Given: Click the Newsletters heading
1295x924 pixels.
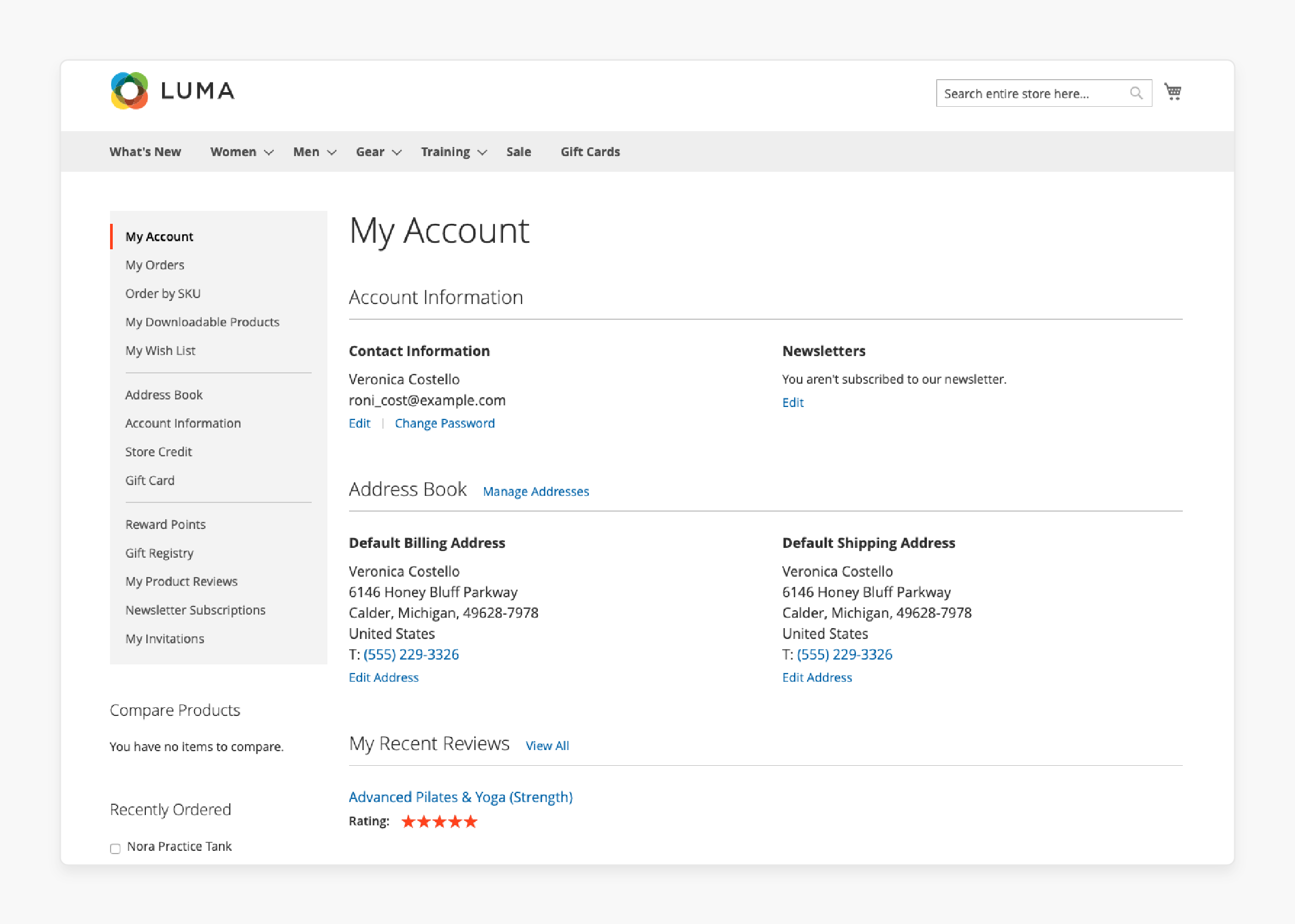Looking at the screenshot, I should point(824,351).
